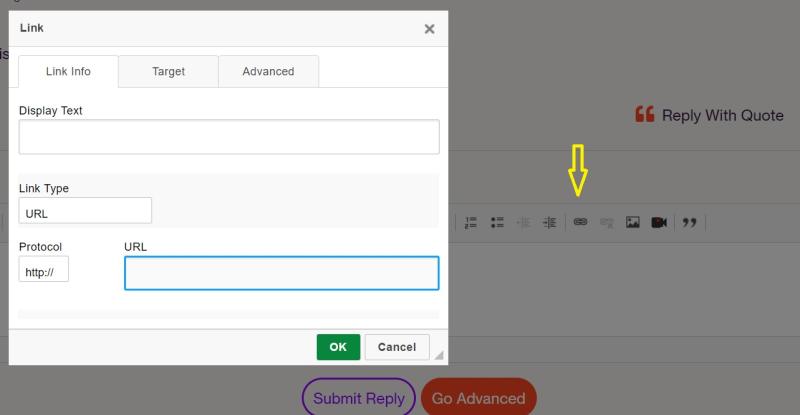Click the quote marks toolbar icon

689,223
